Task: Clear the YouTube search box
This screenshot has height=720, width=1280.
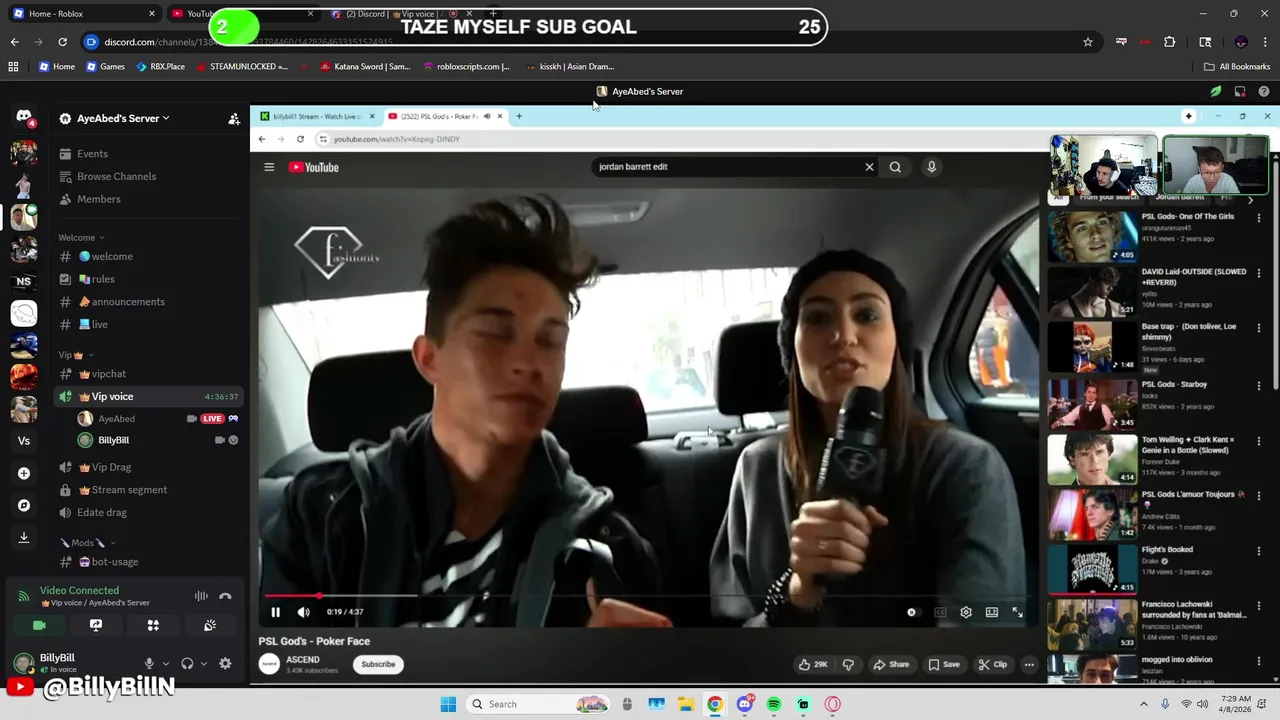Action: click(x=869, y=167)
